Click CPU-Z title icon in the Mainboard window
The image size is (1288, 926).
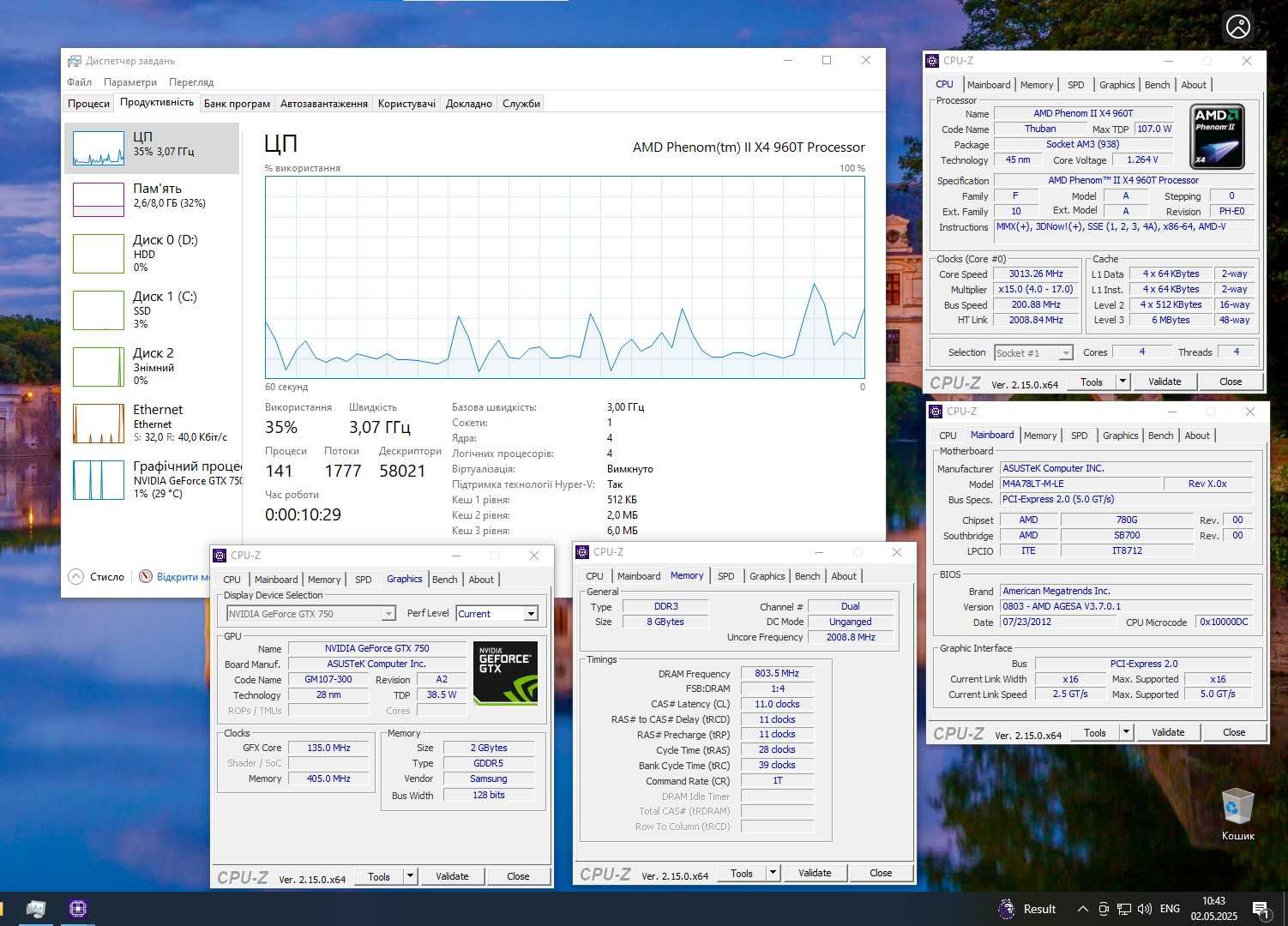tap(935, 412)
